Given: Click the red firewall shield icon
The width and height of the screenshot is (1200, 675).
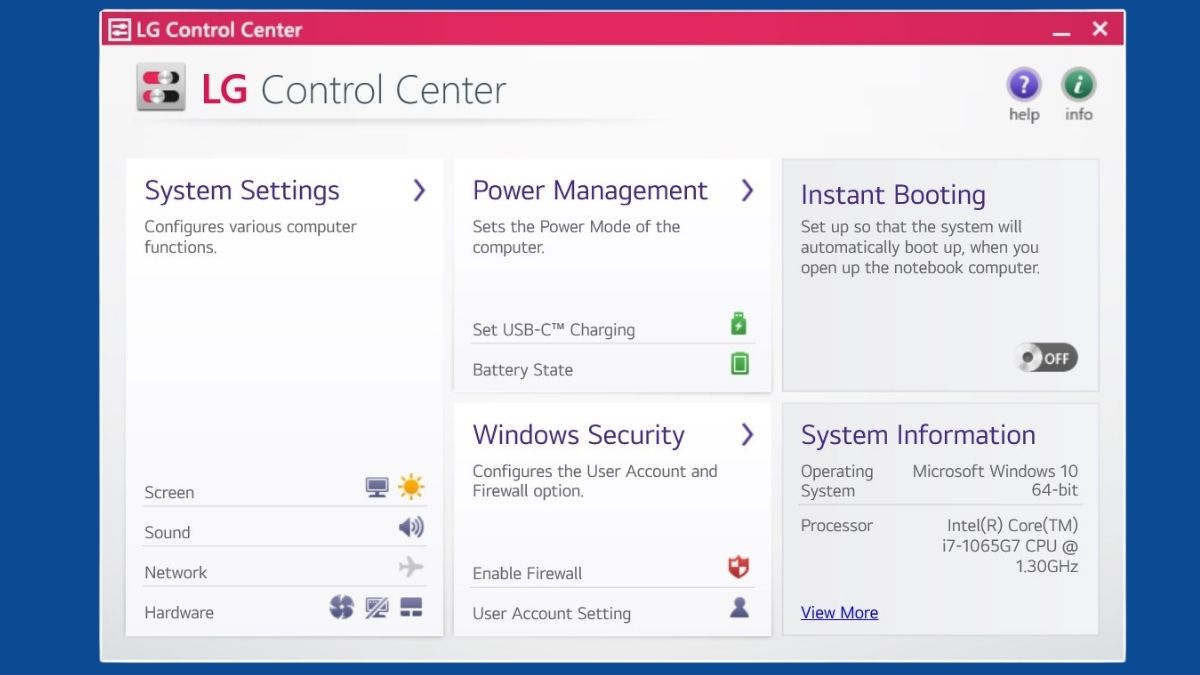Looking at the screenshot, I should [x=739, y=568].
